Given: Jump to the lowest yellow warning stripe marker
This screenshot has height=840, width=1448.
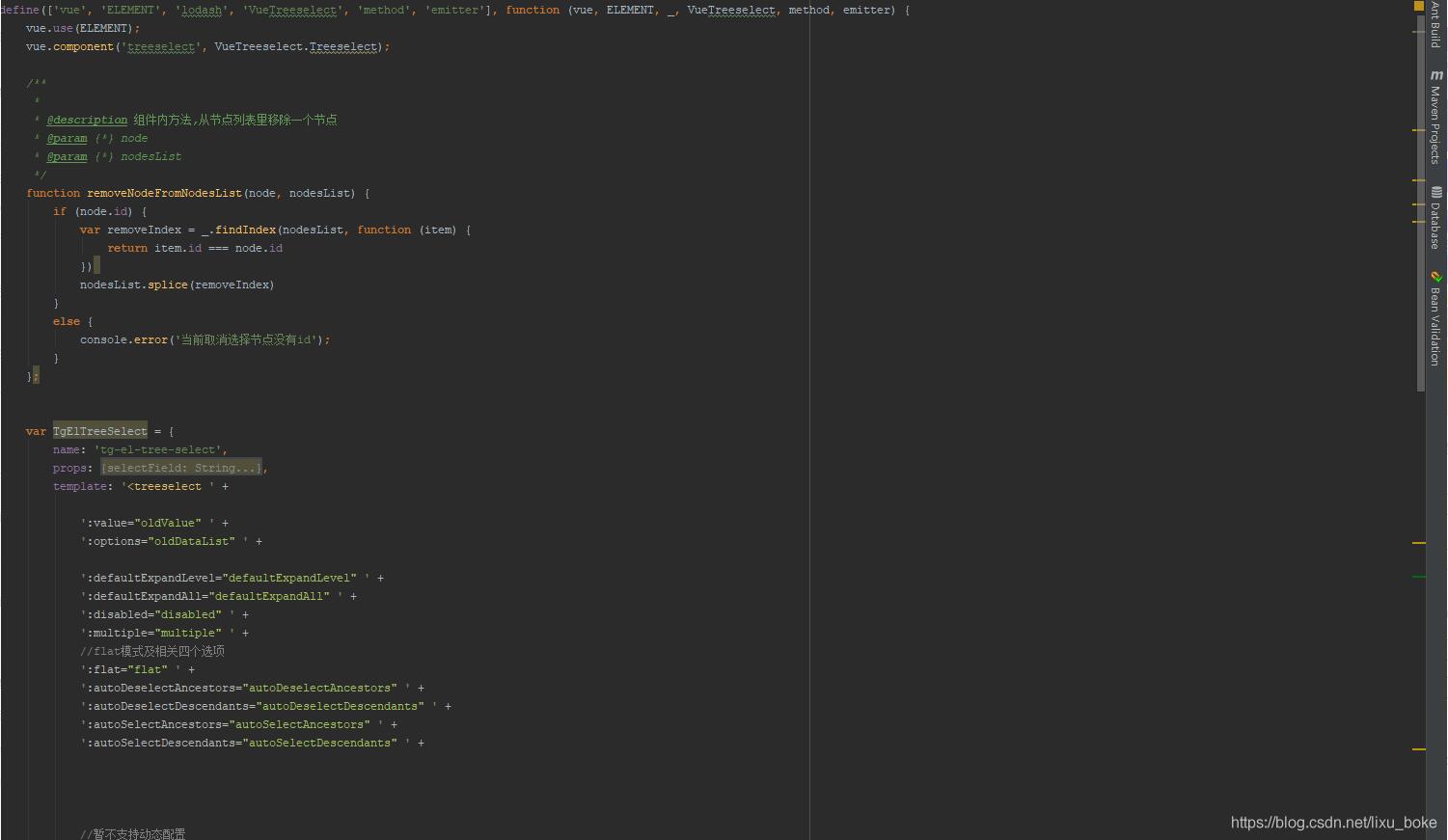Looking at the screenshot, I should point(1418,748).
